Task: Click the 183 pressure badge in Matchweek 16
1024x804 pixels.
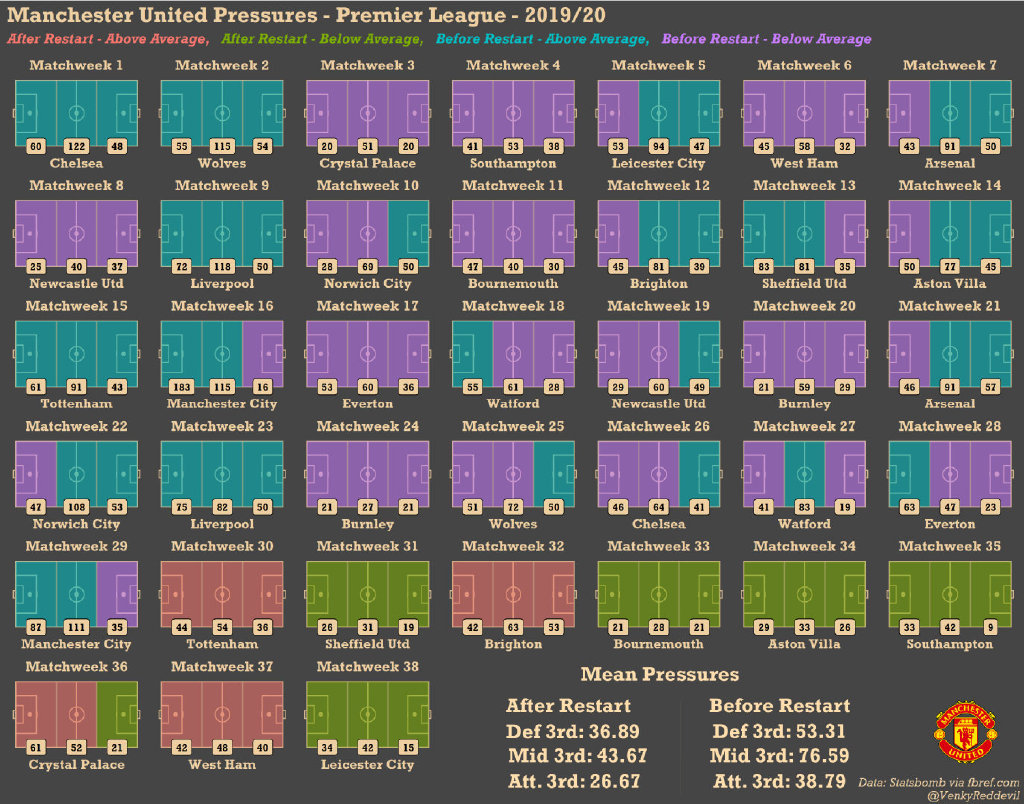Action: [182, 387]
